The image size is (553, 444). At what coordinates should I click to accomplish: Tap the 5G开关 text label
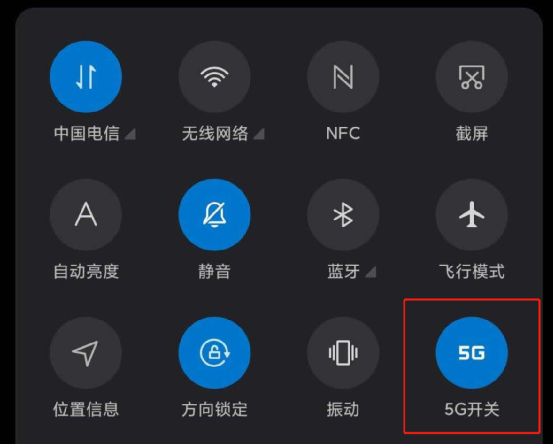point(472,409)
